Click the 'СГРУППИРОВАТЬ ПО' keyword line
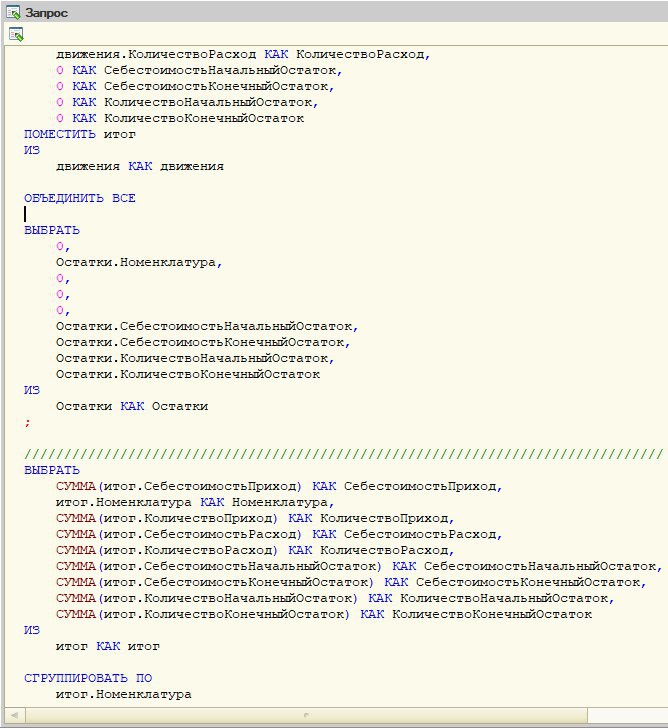 (88, 678)
